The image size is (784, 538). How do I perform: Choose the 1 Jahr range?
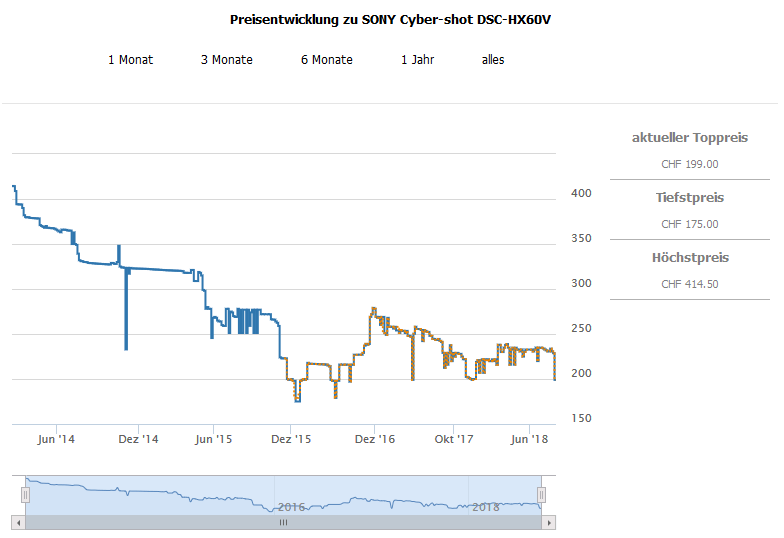tap(417, 60)
